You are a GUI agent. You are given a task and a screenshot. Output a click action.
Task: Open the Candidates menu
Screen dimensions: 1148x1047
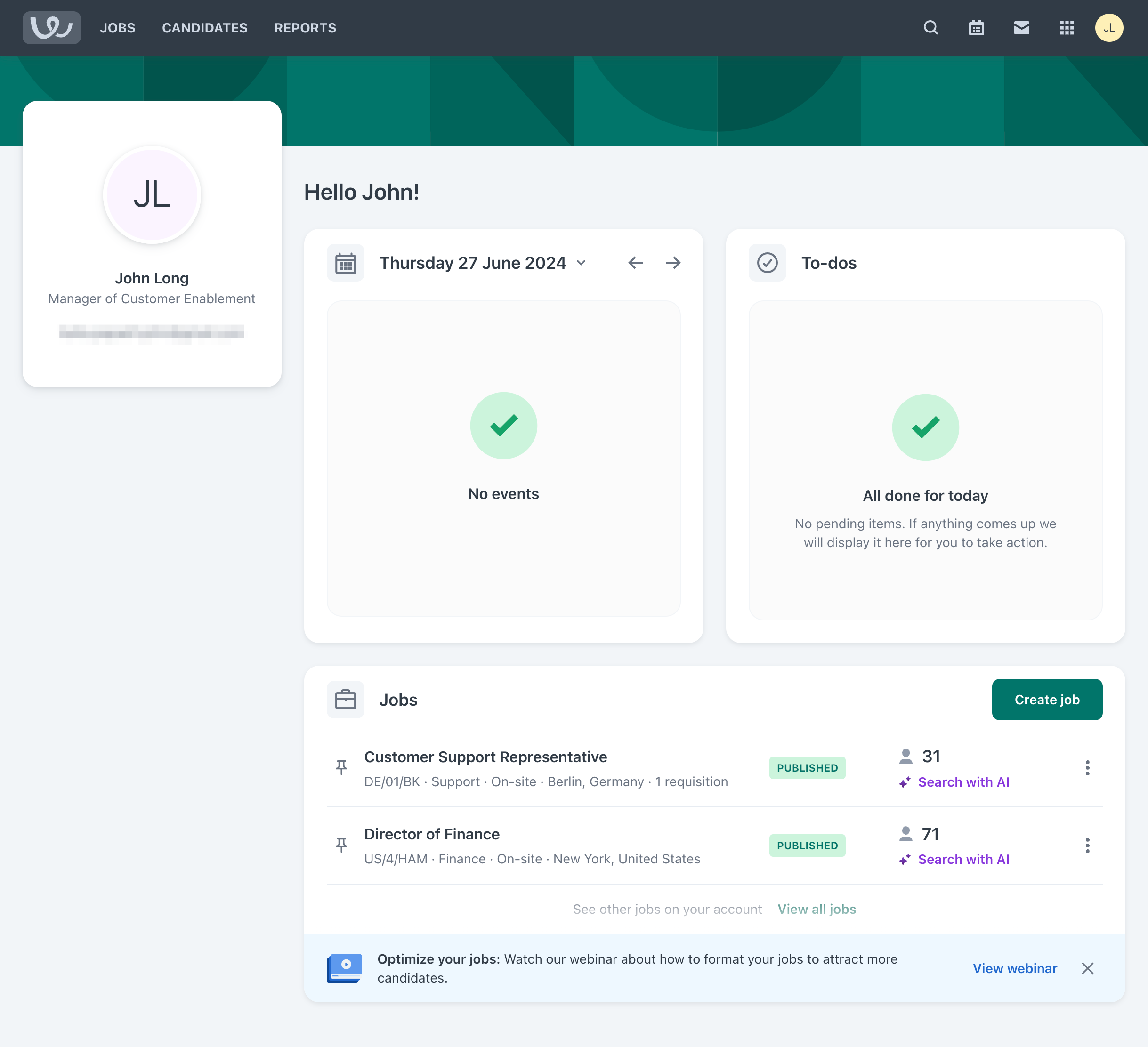click(204, 28)
